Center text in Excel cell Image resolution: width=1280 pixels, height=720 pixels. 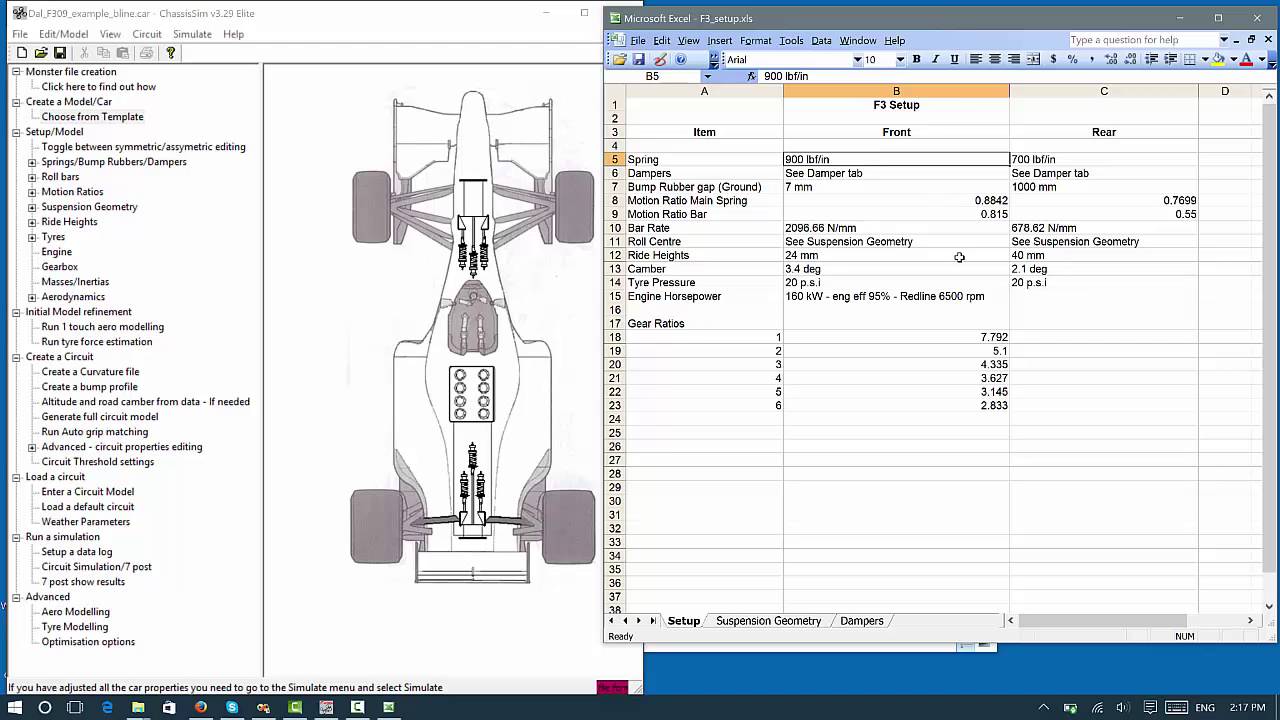coord(995,60)
